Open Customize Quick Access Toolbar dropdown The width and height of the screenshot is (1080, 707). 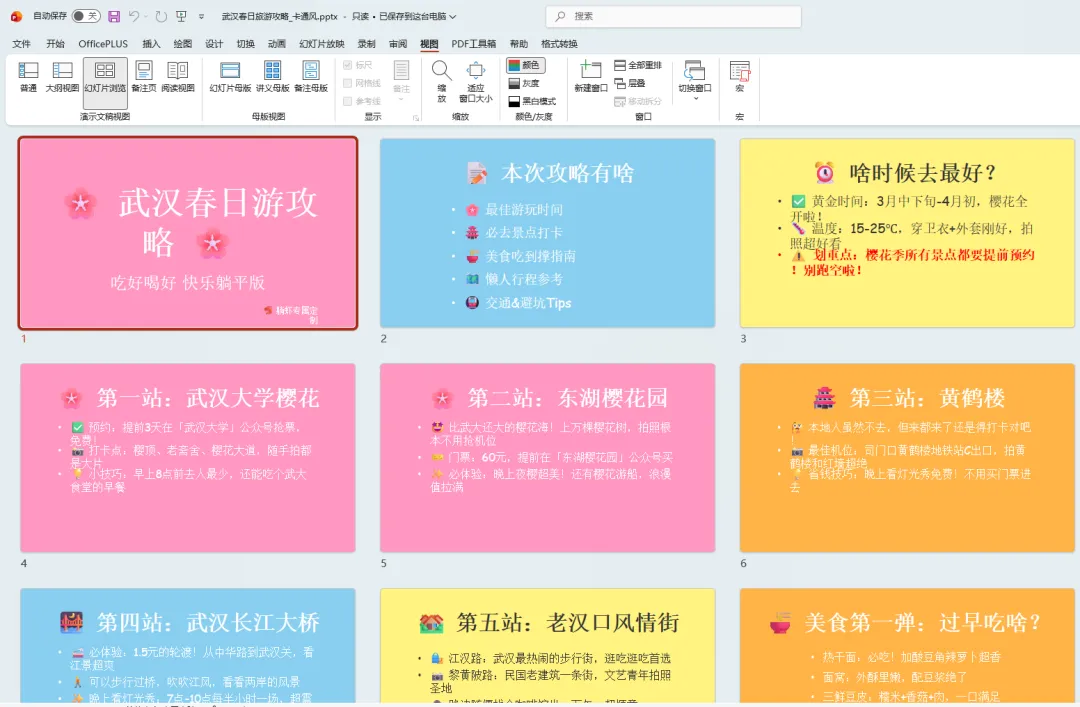[x=201, y=17]
